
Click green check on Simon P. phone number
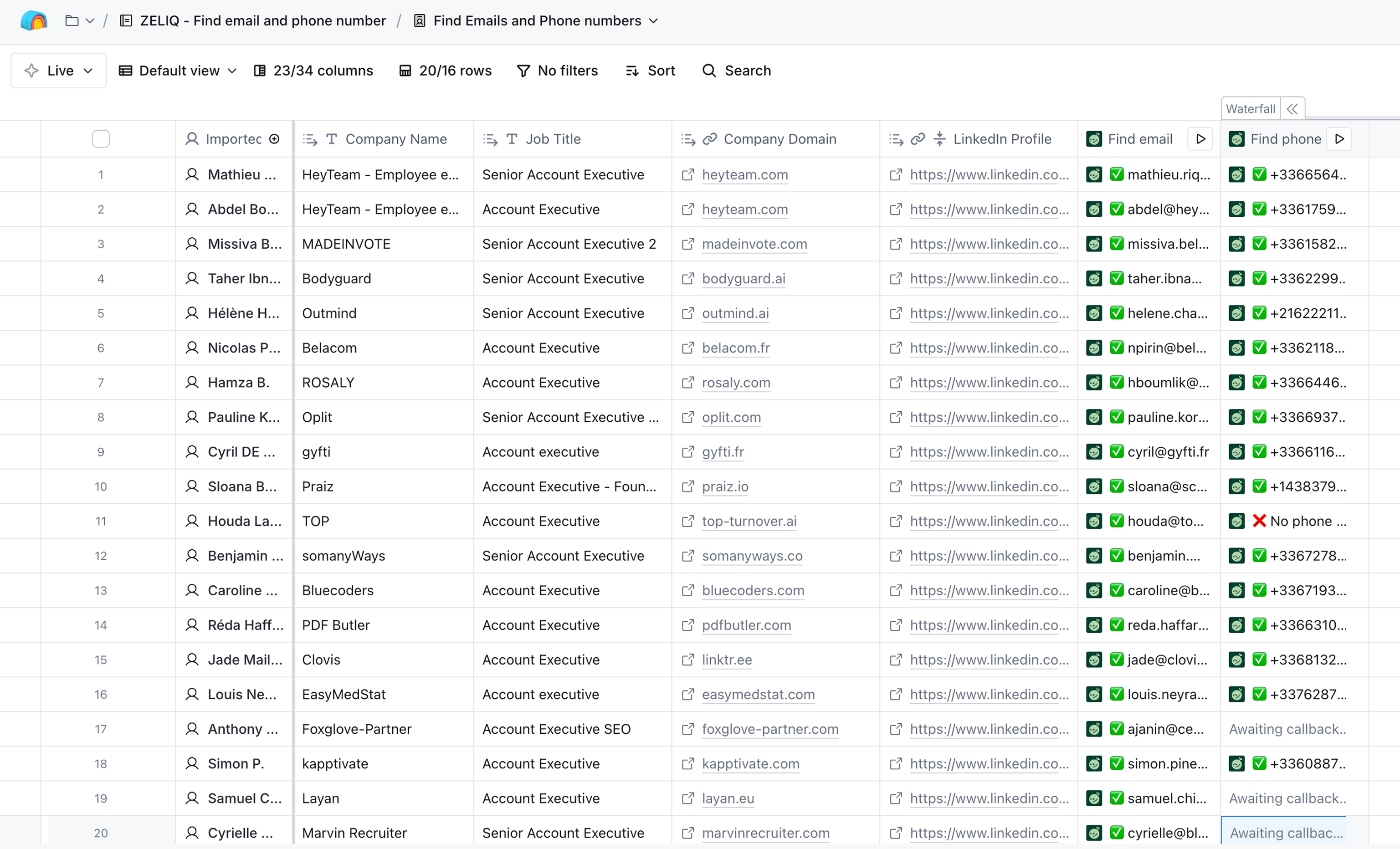point(1259,763)
